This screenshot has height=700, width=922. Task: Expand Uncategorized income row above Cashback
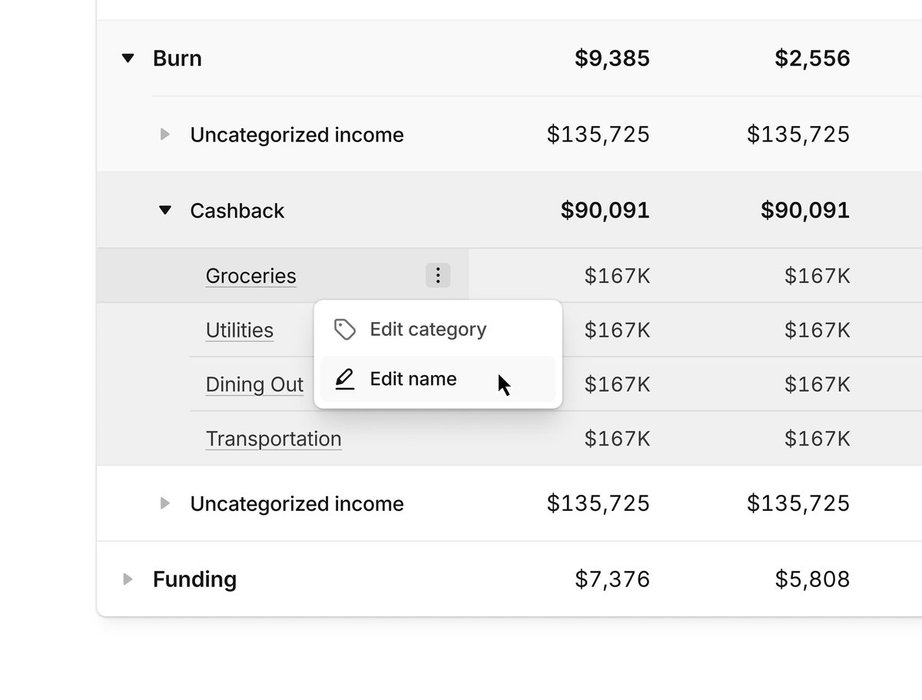[x=165, y=134]
